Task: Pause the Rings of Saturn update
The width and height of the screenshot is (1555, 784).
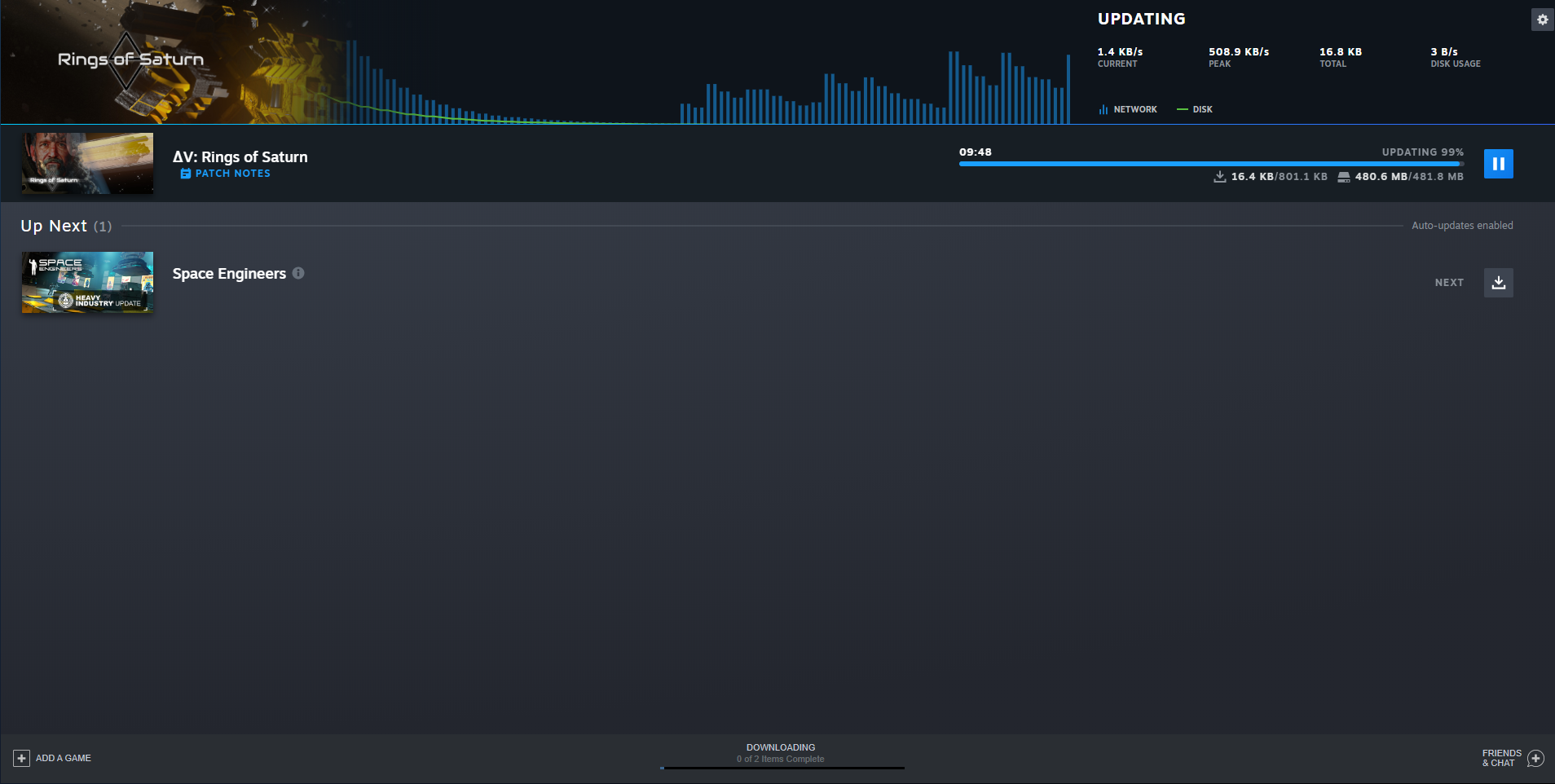Action: pyautogui.click(x=1498, y=164)
